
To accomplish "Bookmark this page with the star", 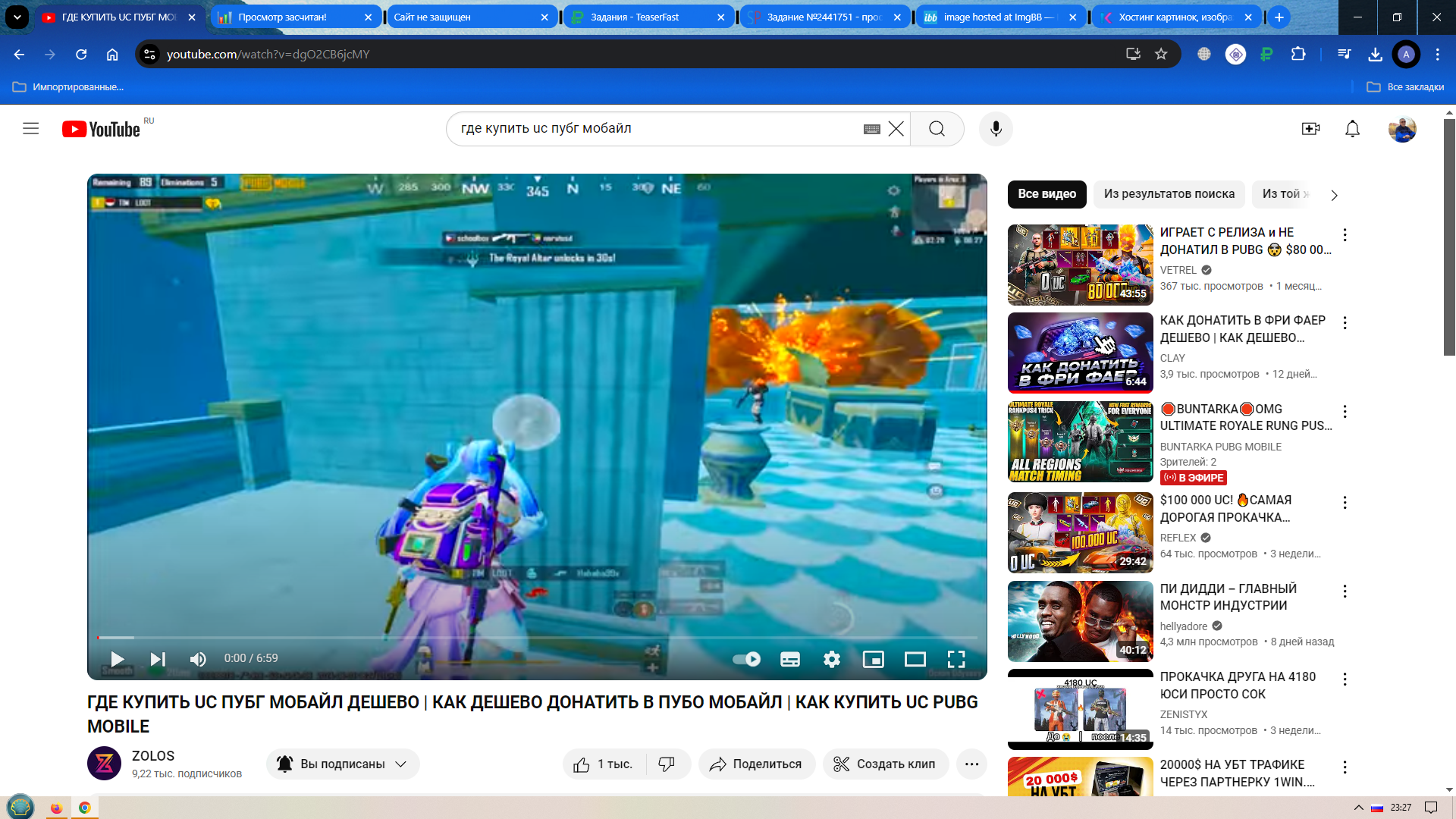I will coord(1161,54).
